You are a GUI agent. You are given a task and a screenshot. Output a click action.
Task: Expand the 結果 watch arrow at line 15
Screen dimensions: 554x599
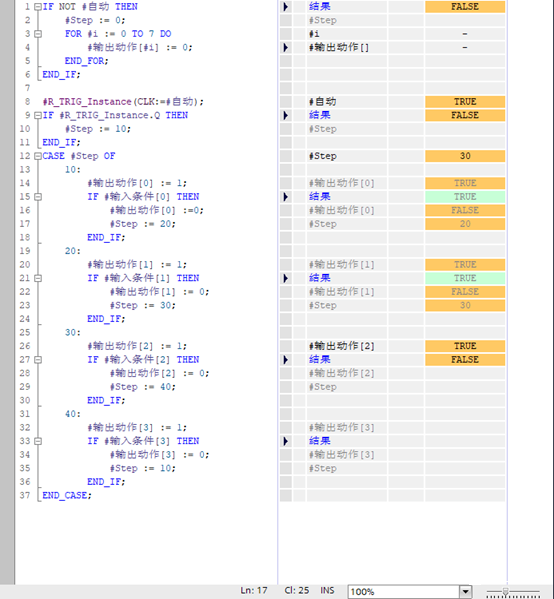point(285,197)
